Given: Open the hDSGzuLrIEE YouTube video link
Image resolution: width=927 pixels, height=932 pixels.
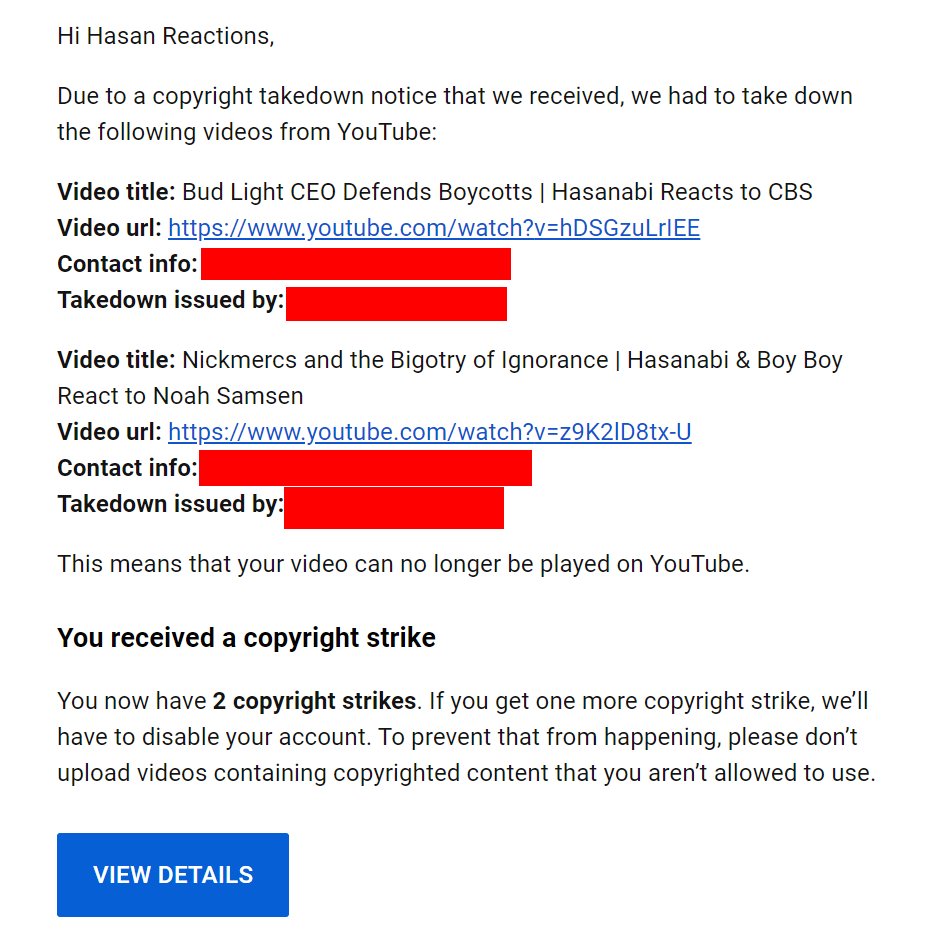Looking at the screenshot, I should pos(434,228).
